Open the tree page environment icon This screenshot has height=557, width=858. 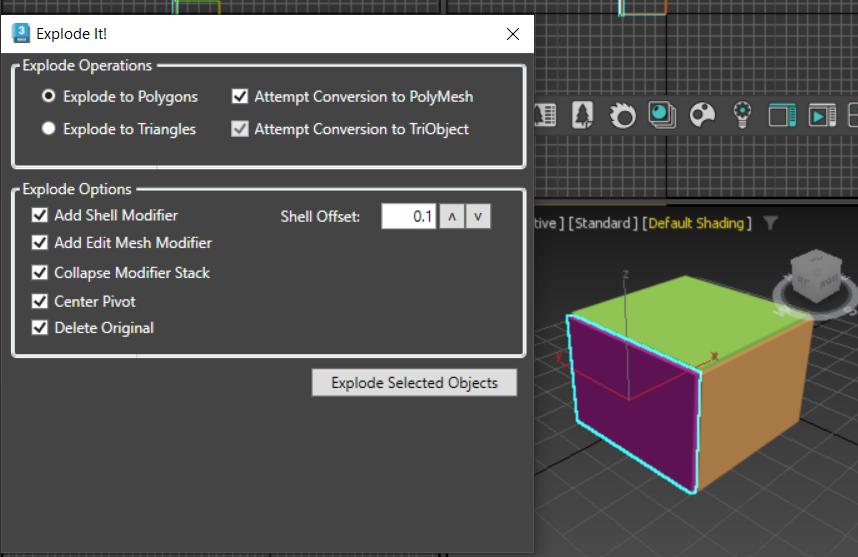(x=582, y=115)
